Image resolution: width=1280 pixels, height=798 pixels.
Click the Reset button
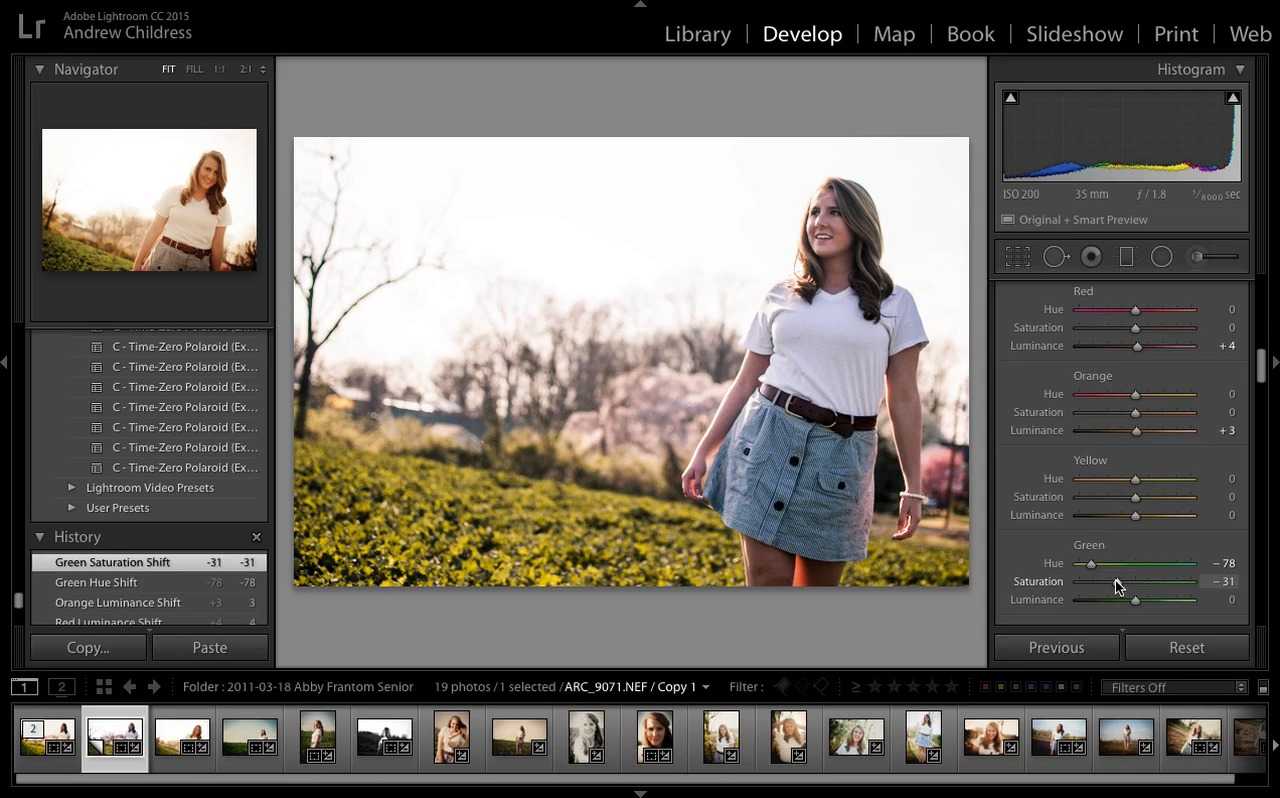click(1186, 648)
